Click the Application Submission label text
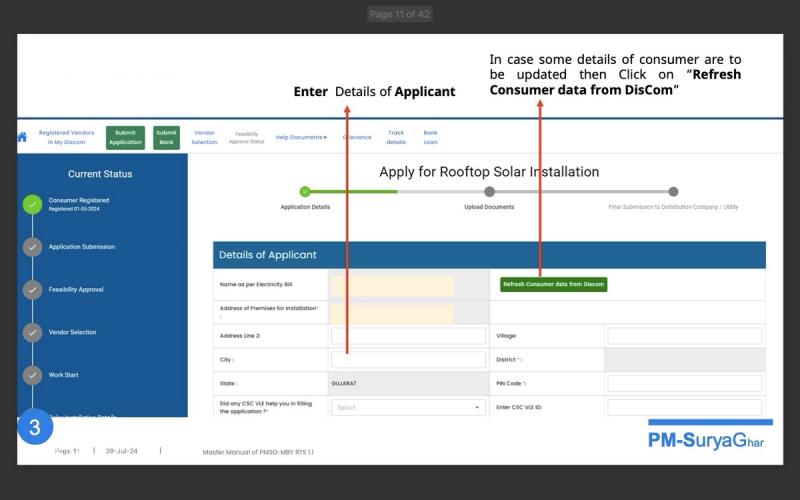 [x=82, y=247]
